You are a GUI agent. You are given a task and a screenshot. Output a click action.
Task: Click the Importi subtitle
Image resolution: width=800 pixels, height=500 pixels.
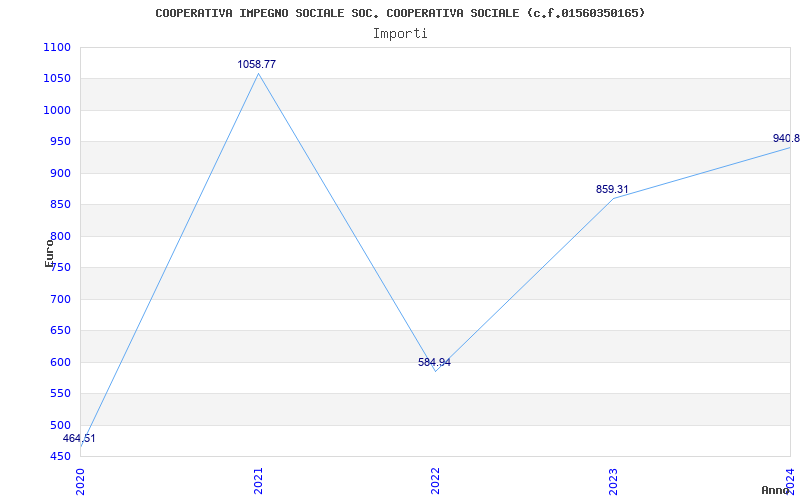(x=400, y=34)
